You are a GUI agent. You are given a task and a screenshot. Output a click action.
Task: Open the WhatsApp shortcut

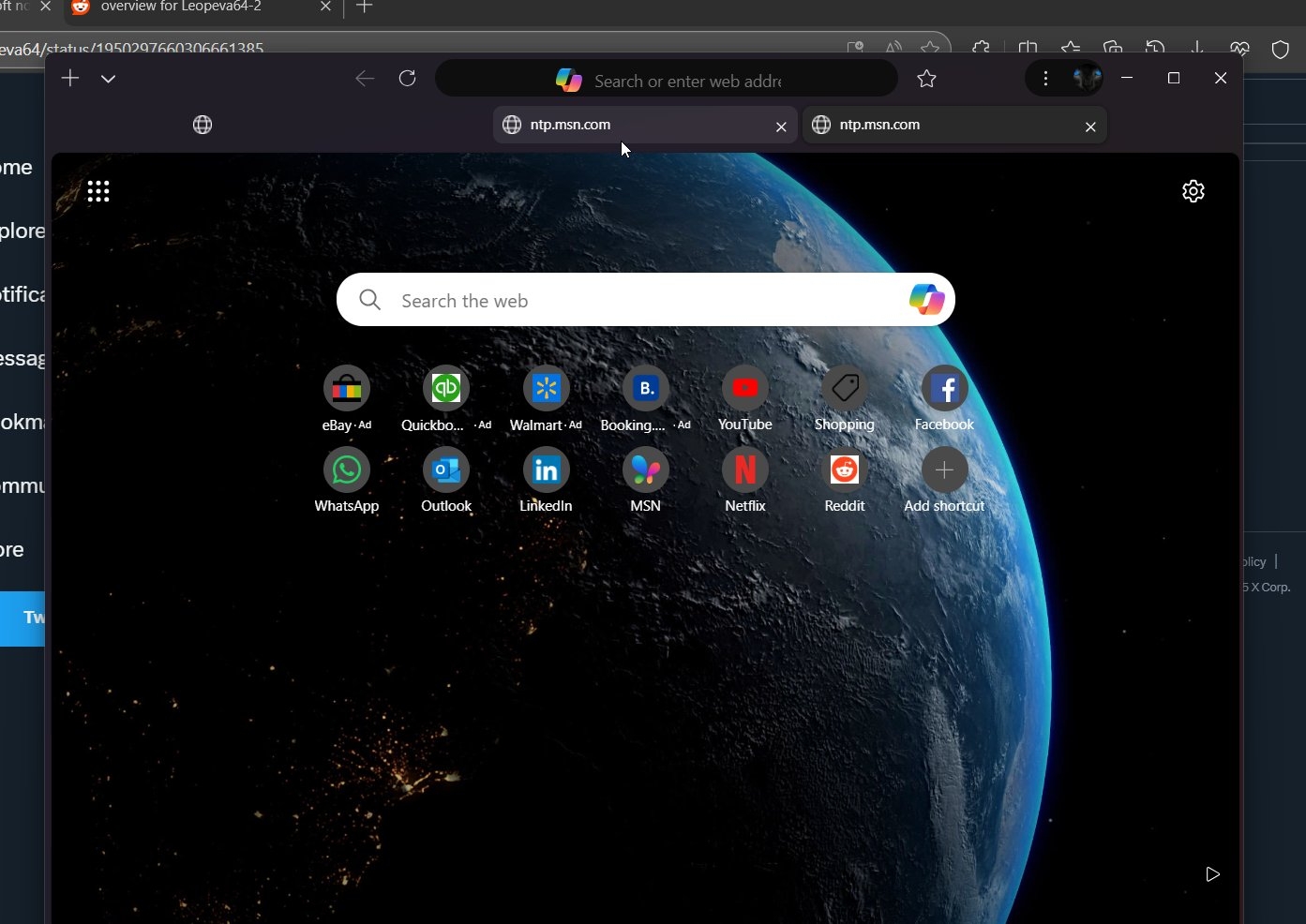click(346, 469)
